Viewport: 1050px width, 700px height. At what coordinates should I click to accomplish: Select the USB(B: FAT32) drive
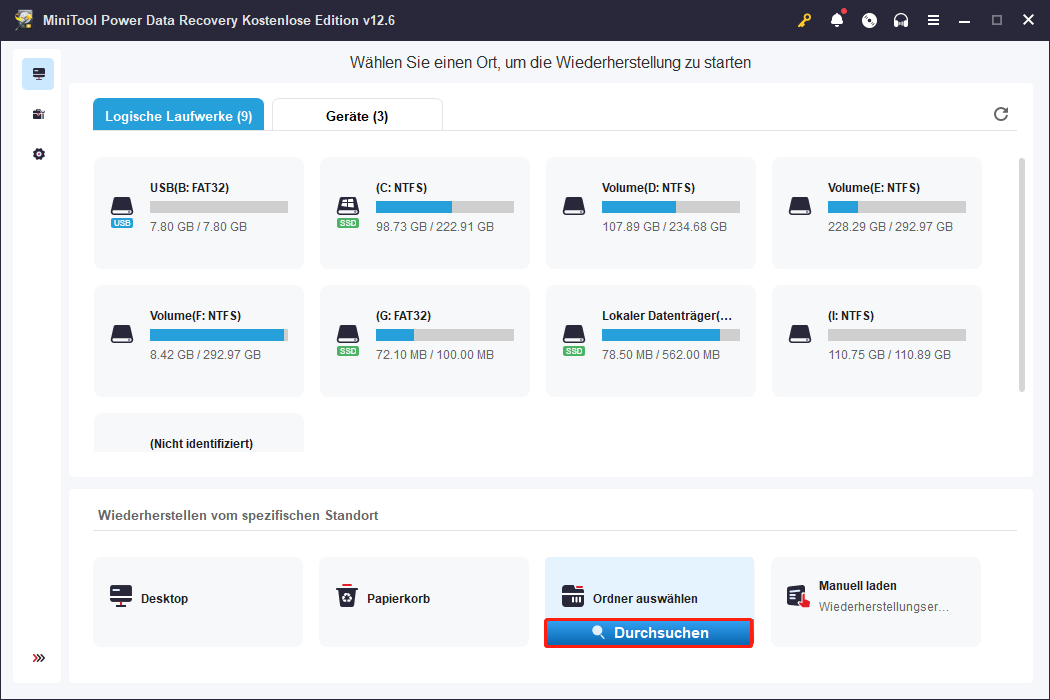pyautogui.click(x=199, y=212)
